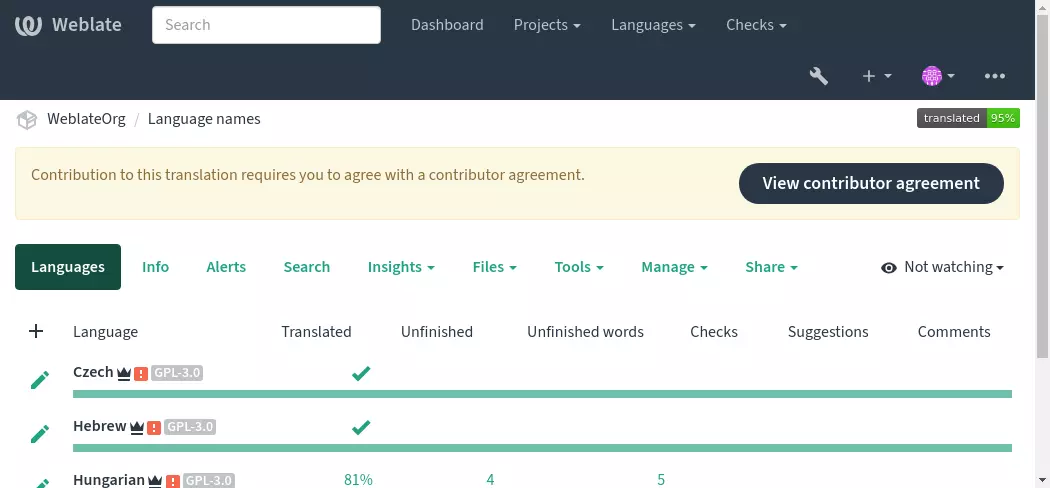1050x488 pixels.
Task: Click Hungarian's 81% translated value
Action: coord(358,480)
